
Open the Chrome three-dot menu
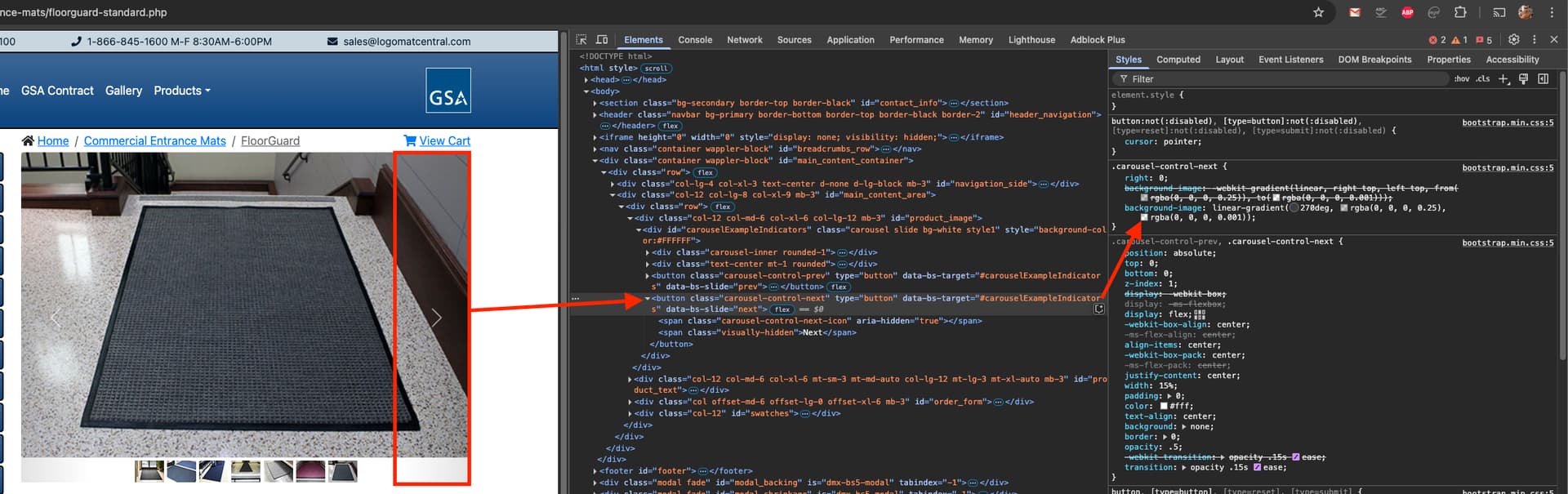(1552, 12)
